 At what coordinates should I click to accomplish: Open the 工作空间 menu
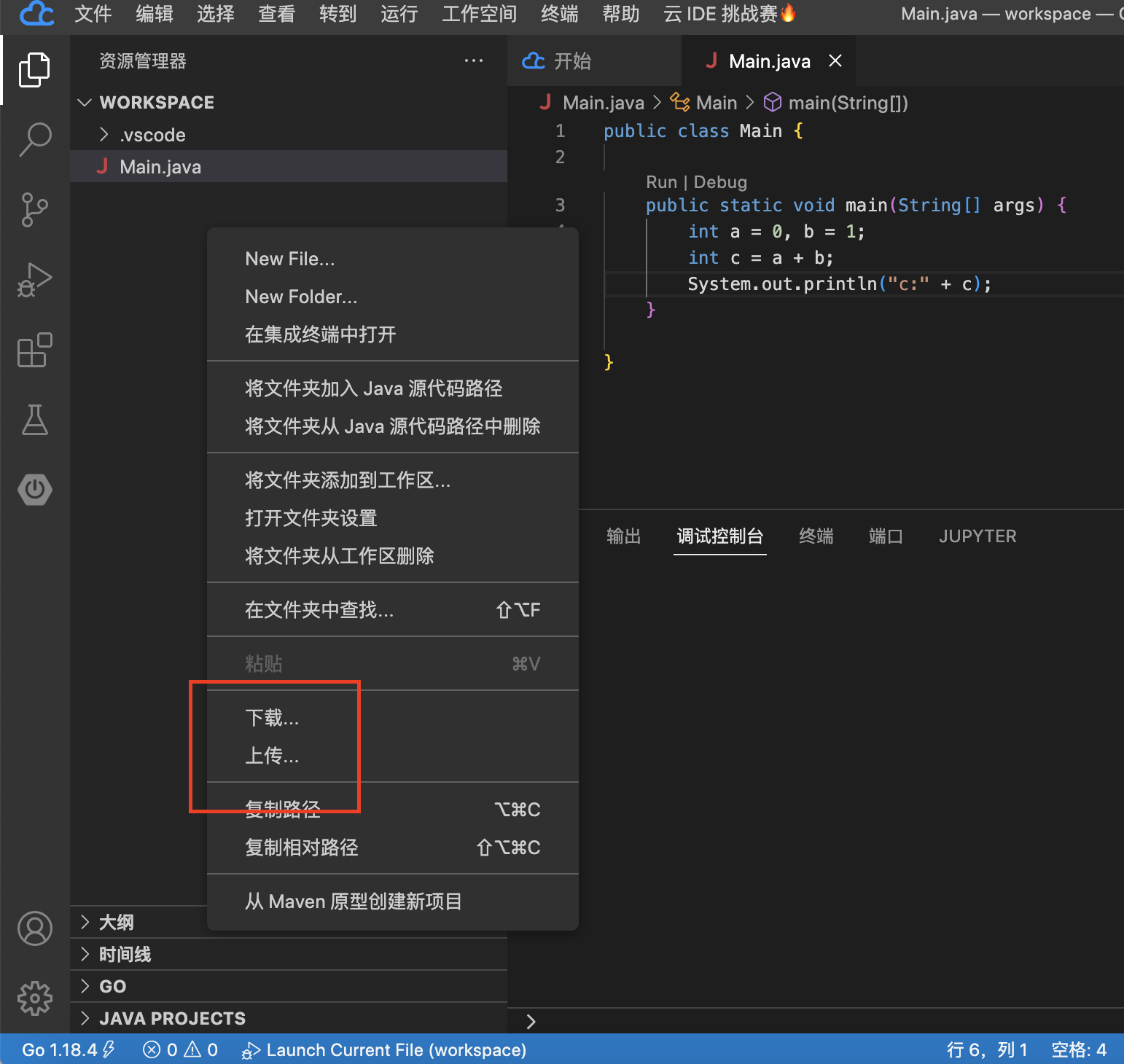pyautogui.click(x=480, y=14)
